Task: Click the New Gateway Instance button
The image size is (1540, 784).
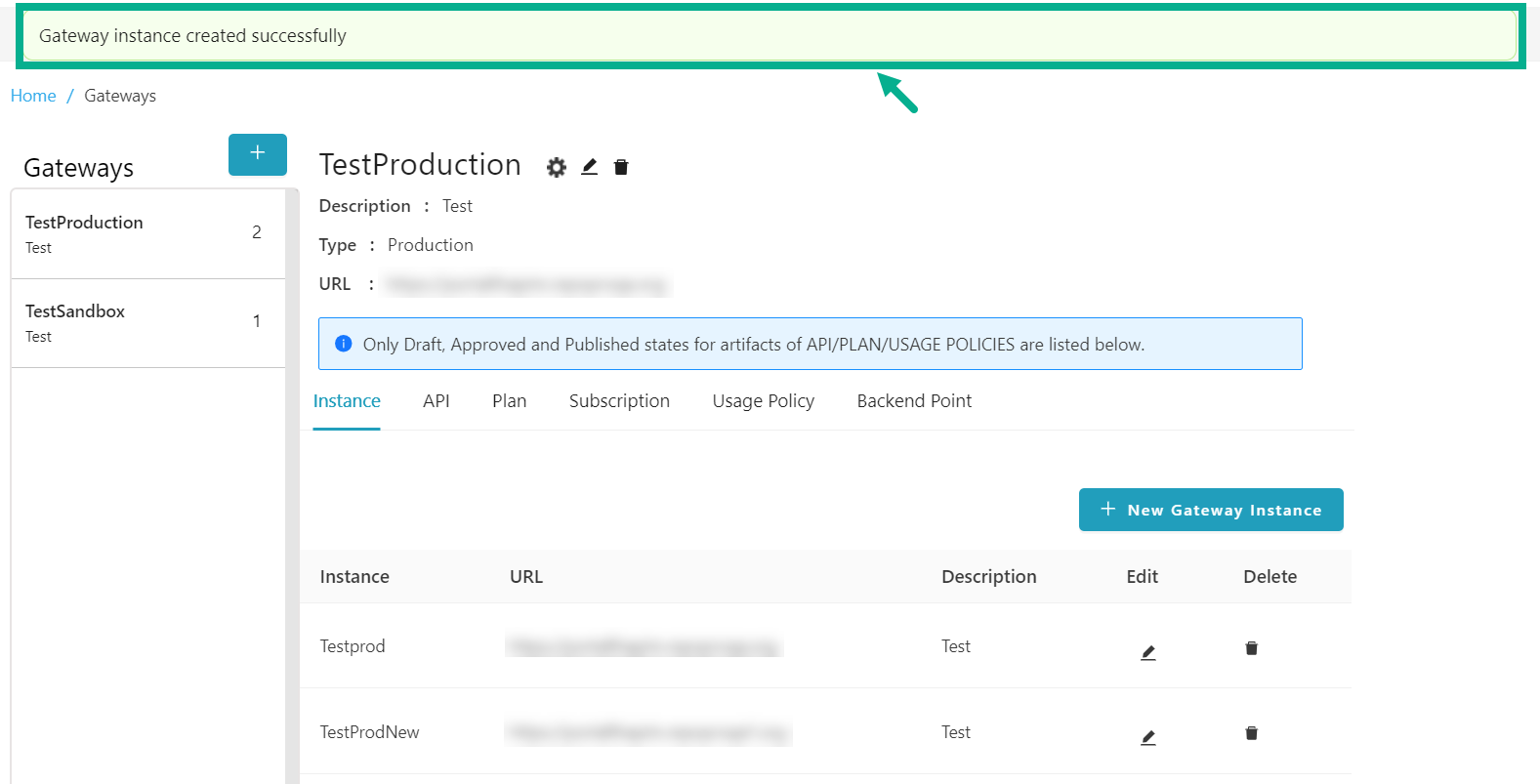Action: coord(1210,510)
